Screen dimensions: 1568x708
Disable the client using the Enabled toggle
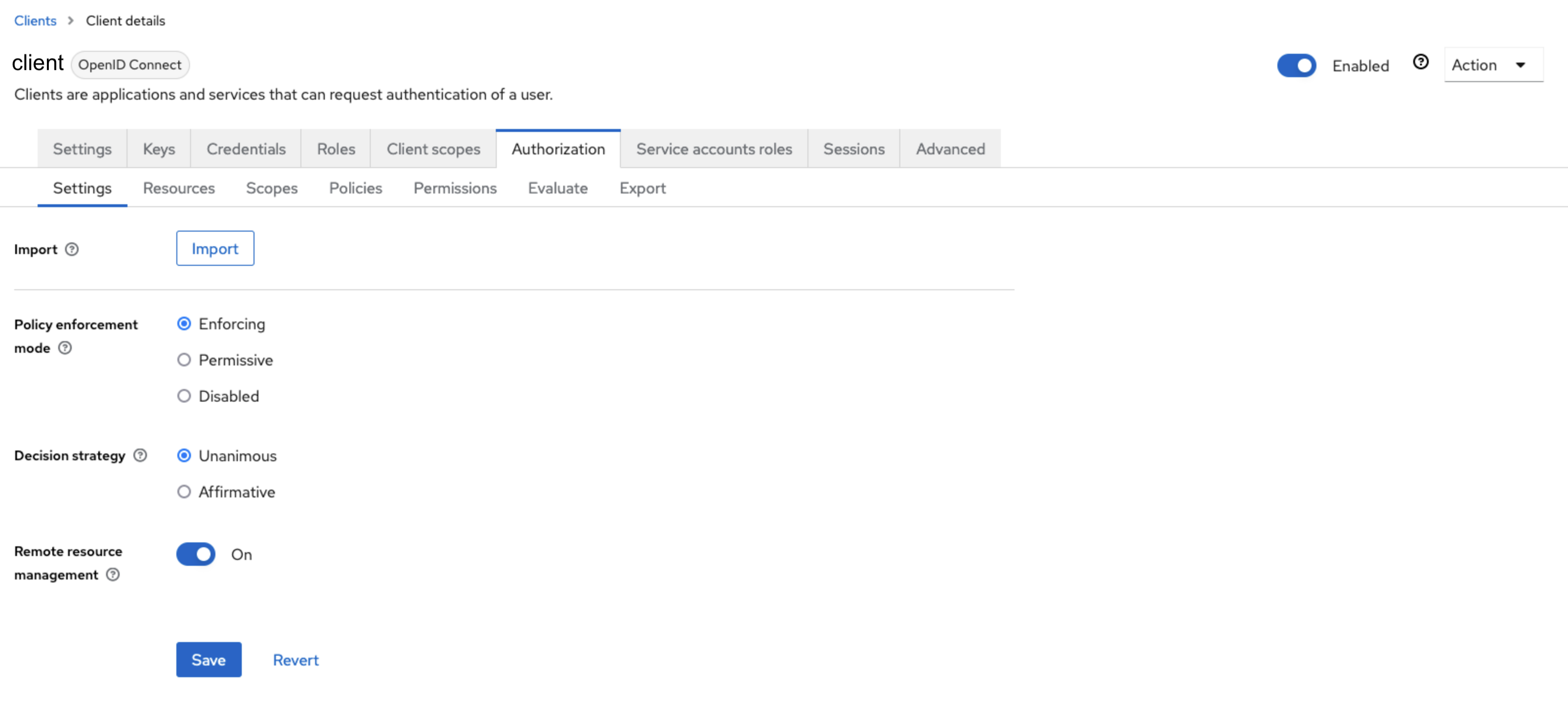click(1296, 65)
